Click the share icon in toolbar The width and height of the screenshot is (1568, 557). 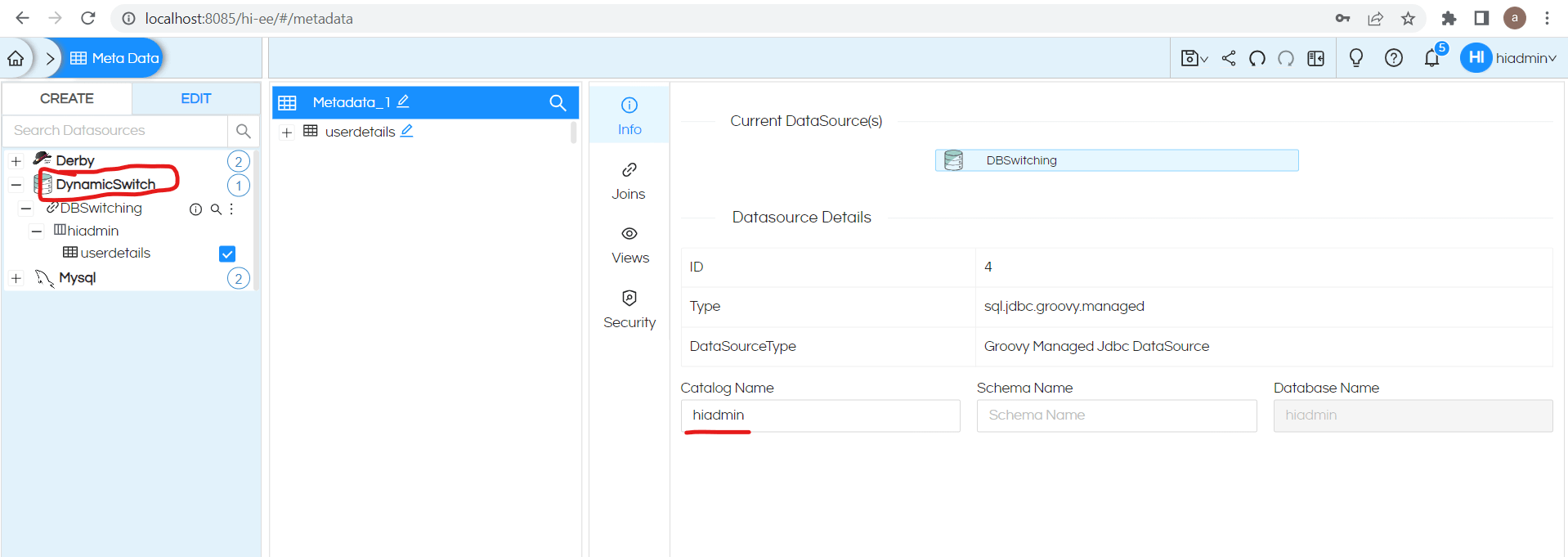[x=1229, y=58]
